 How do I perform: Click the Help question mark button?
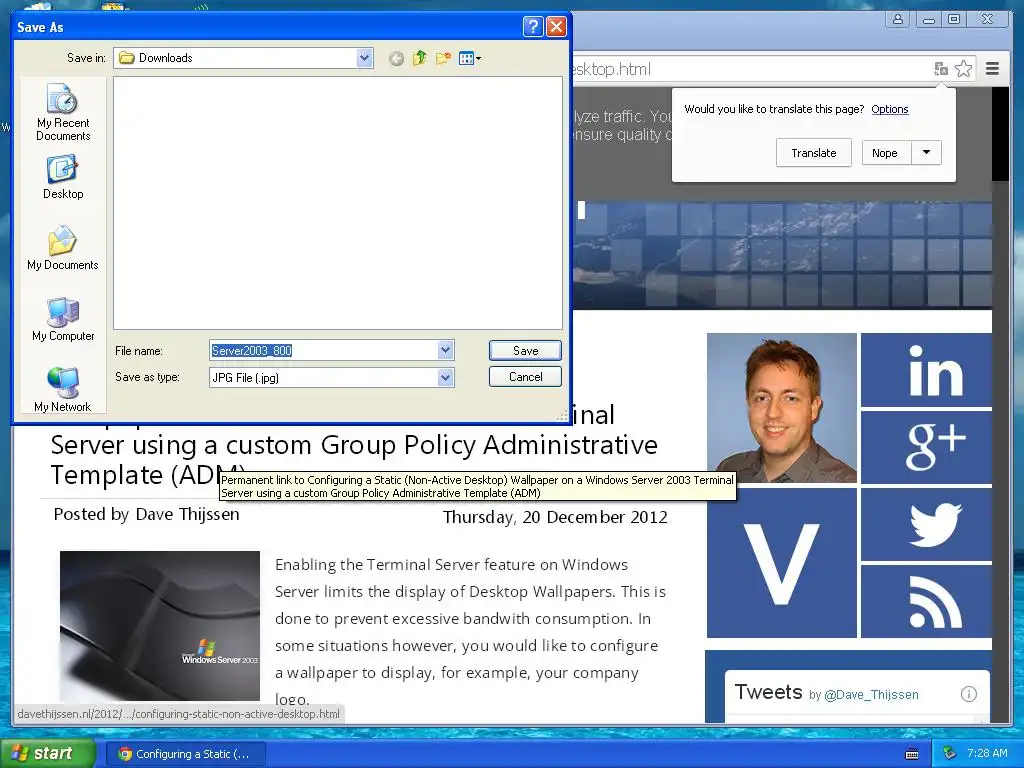533,27
